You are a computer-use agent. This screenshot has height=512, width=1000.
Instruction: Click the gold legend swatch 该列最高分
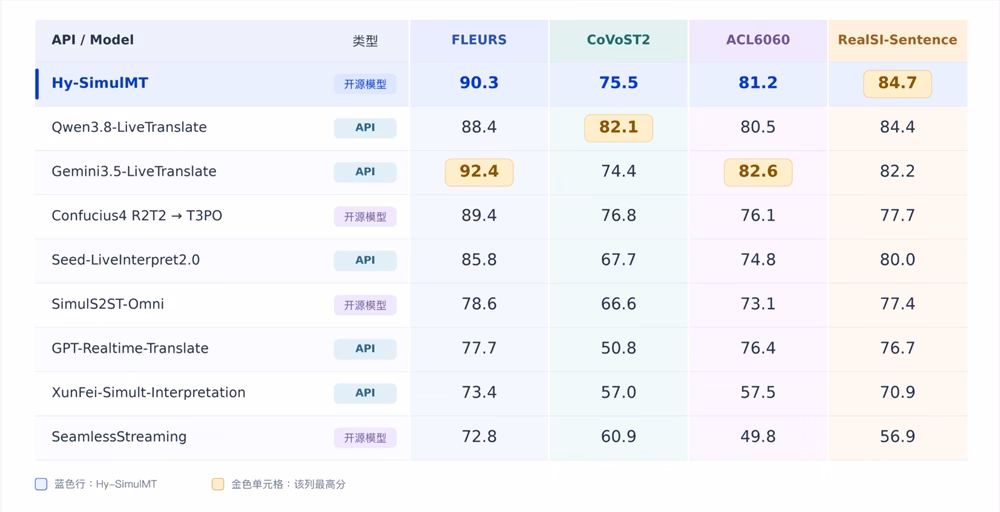click(x=218, y=484)
